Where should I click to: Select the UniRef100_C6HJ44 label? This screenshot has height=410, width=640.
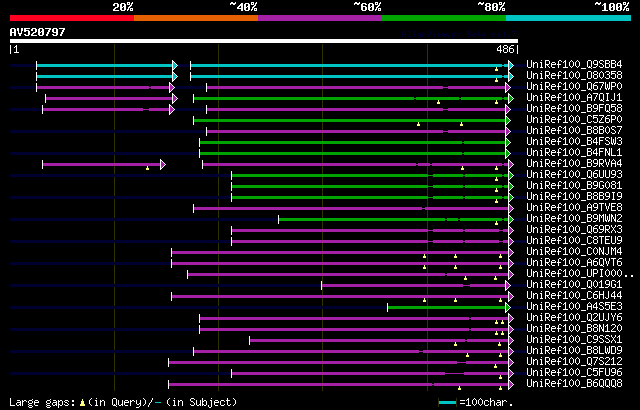tap(574, 296)
